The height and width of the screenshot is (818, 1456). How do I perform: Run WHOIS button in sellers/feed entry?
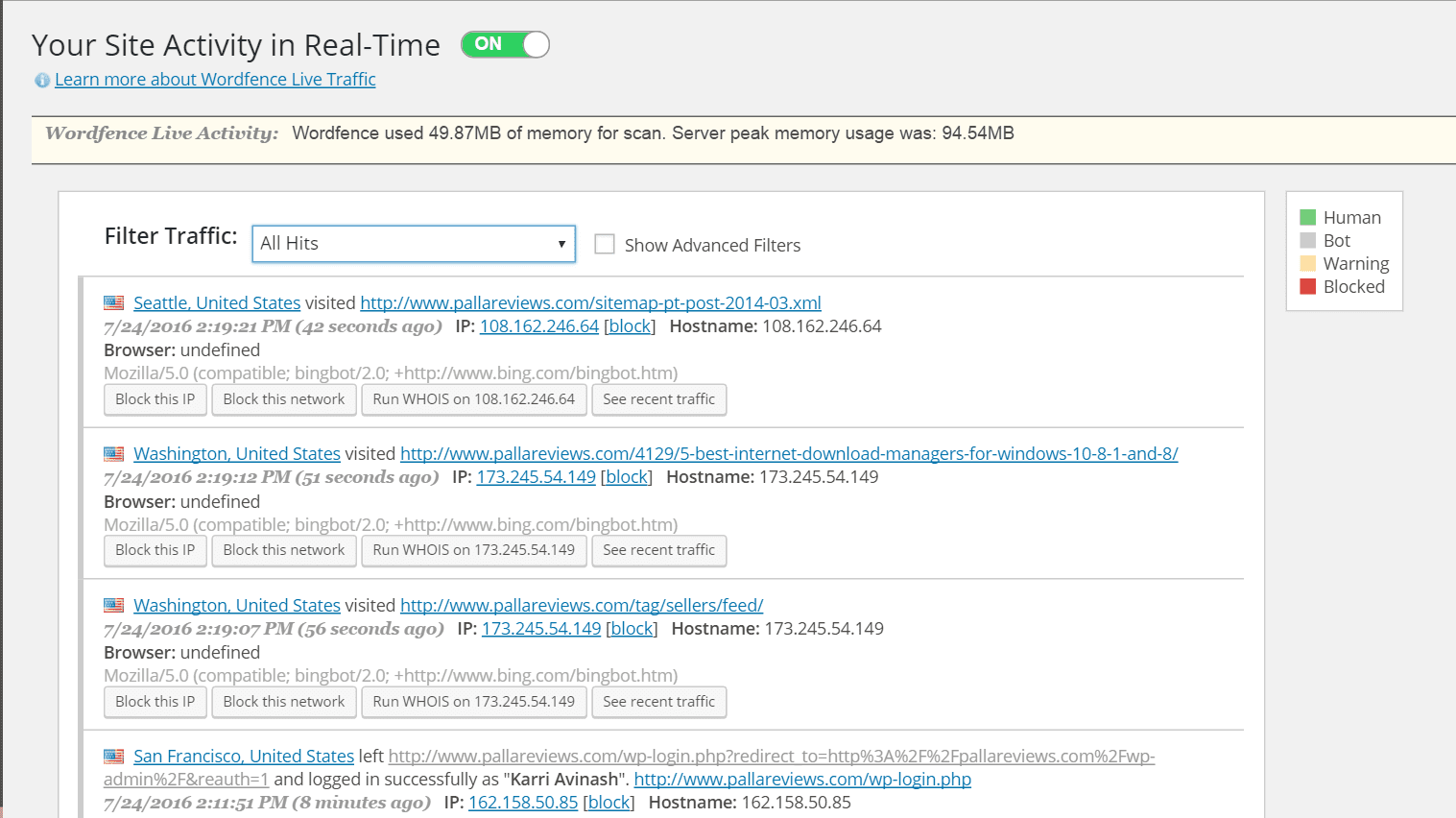pyautogui.click(x=474, y=702)
